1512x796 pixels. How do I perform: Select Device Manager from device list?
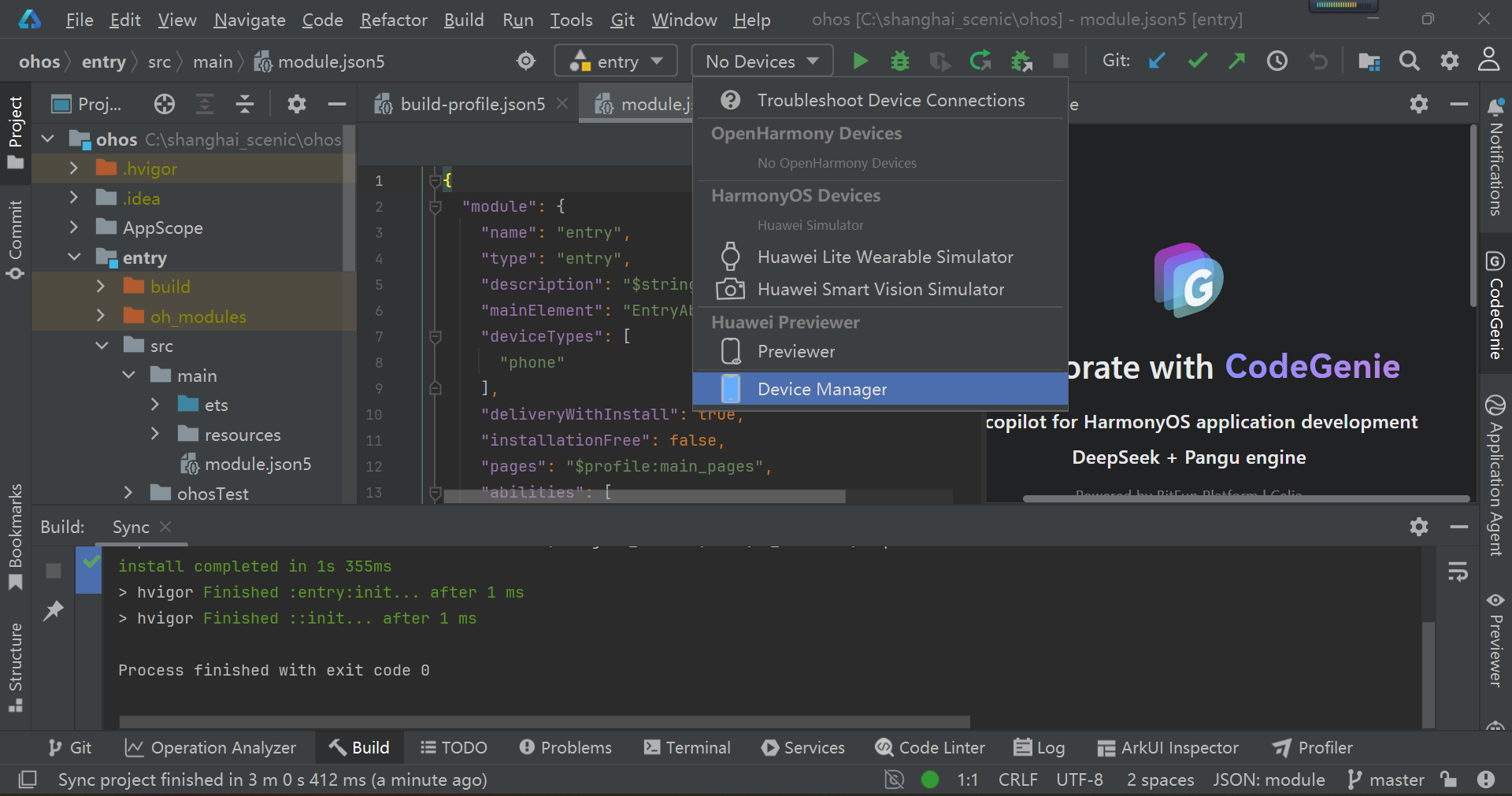point(880,389)
